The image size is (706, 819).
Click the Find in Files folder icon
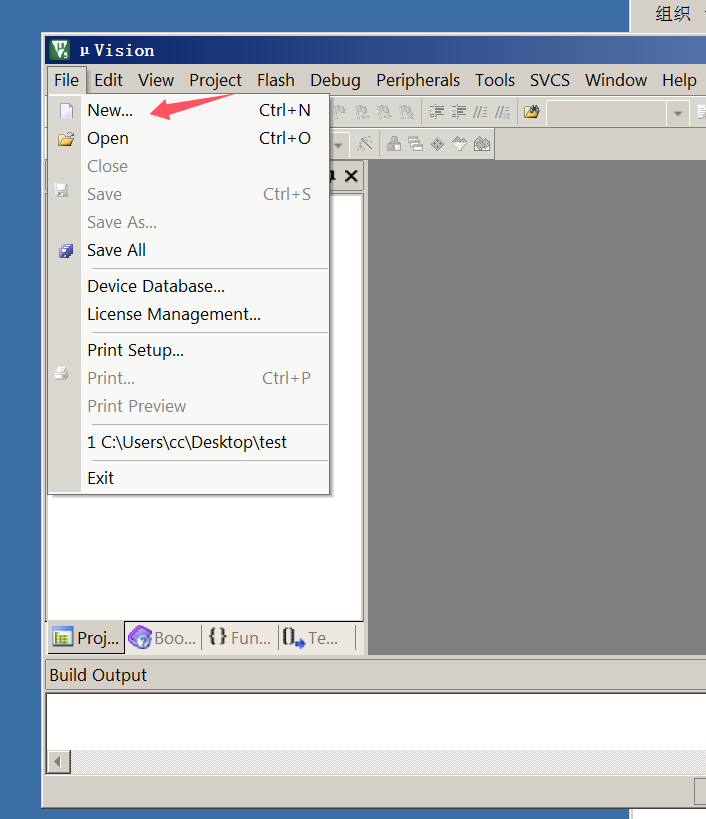tap(532, 112)
